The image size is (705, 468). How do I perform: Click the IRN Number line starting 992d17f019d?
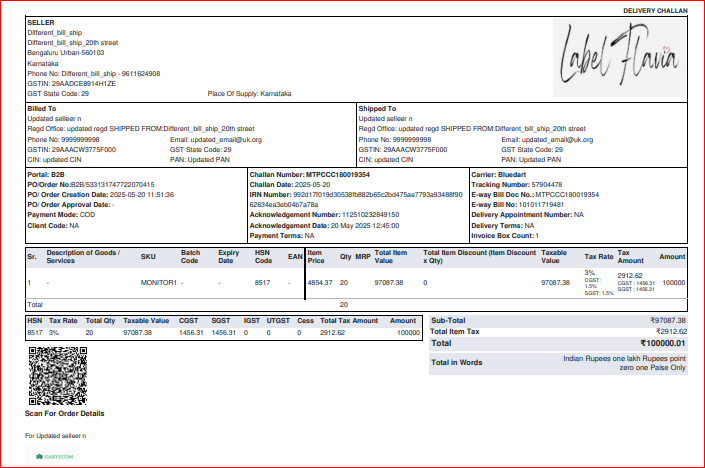pos(356,195)
